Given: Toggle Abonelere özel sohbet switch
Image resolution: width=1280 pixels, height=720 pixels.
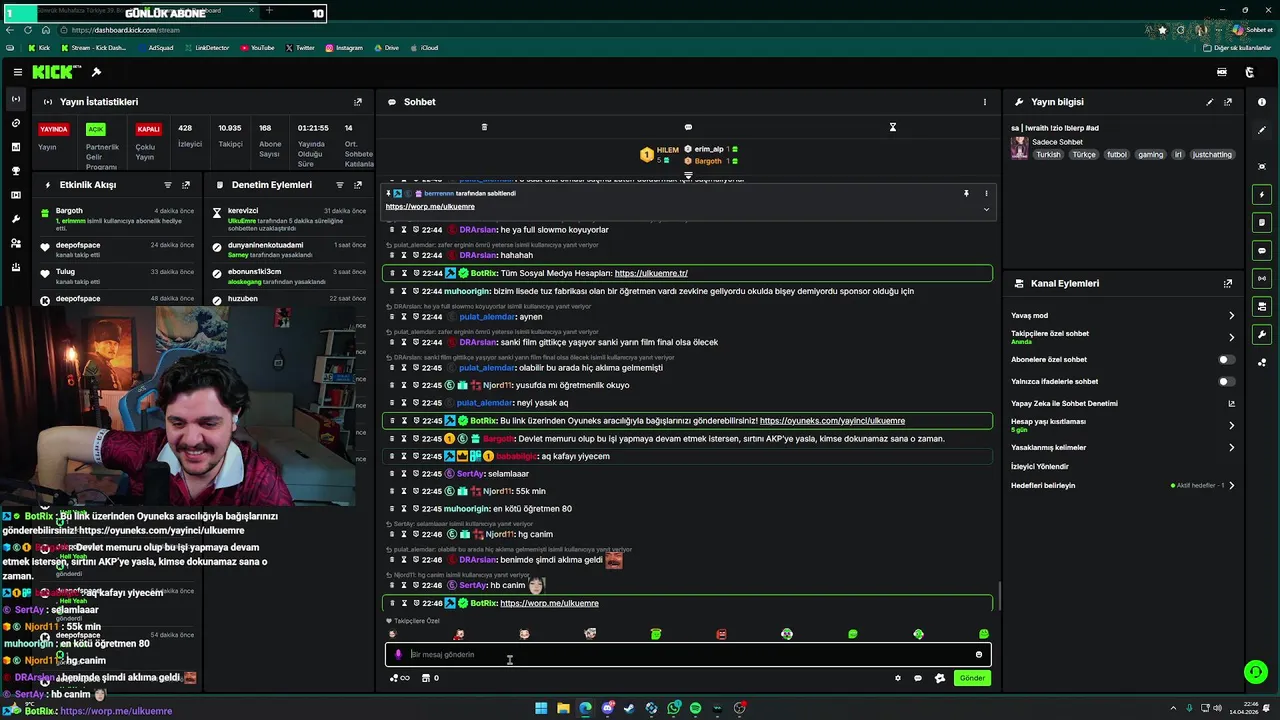Looking at the screenshot, I should 1226,359.
